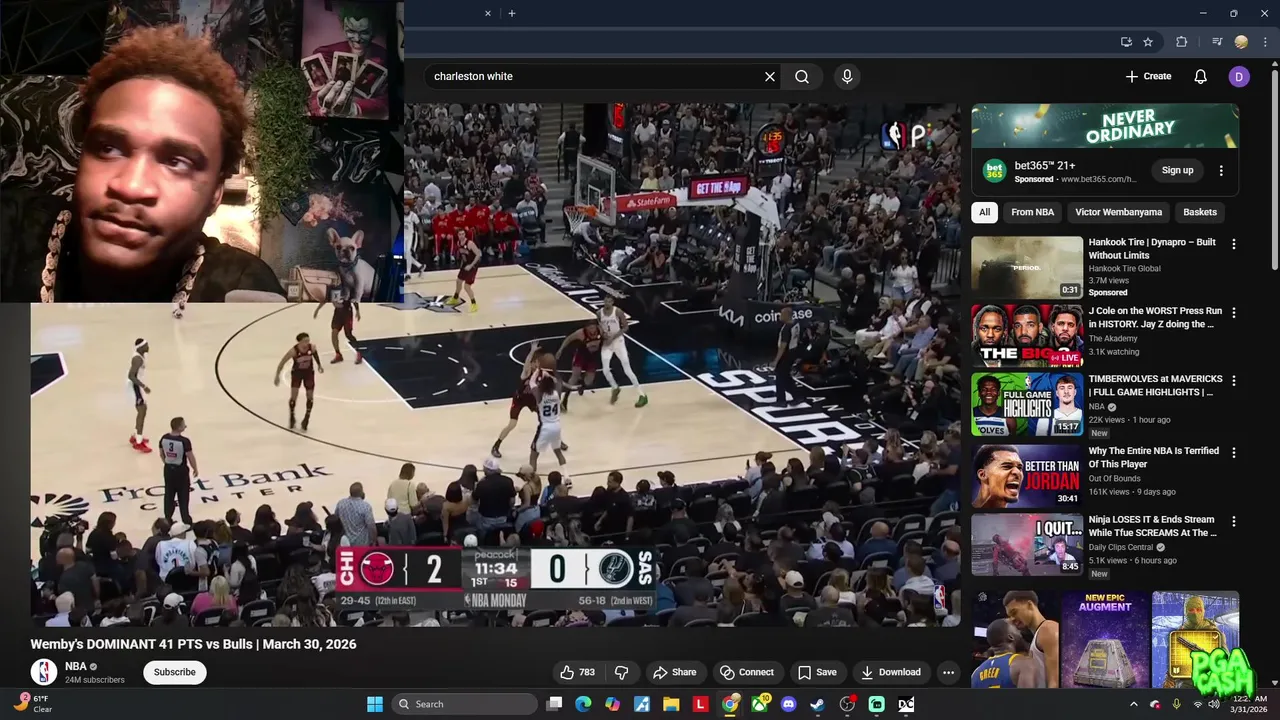Expand hidden system tray icons chevron
The width and height of the screenshot is (1280, 720).
[x=1134, y=704]
